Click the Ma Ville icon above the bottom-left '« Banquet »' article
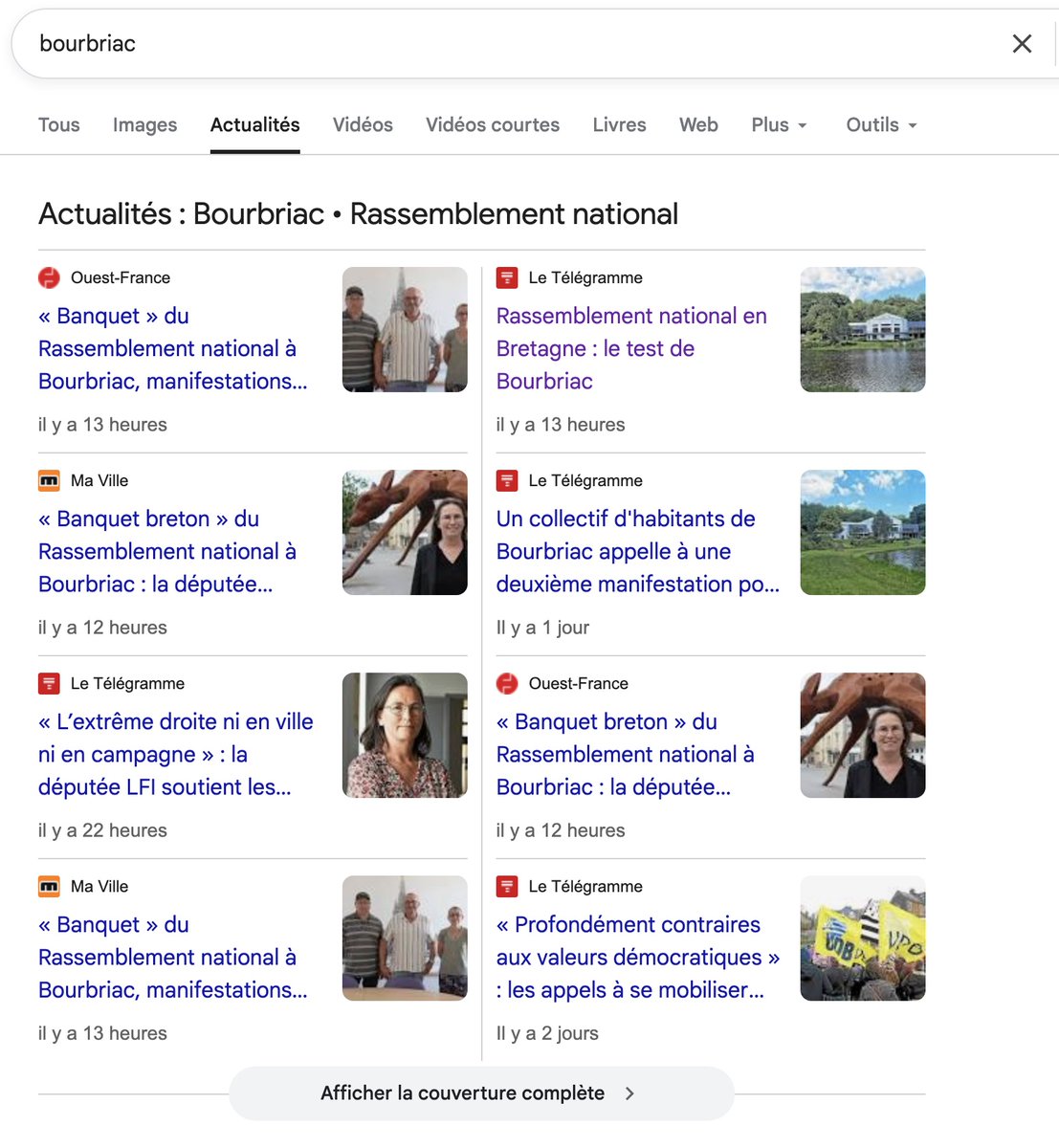 pos(49,886)
